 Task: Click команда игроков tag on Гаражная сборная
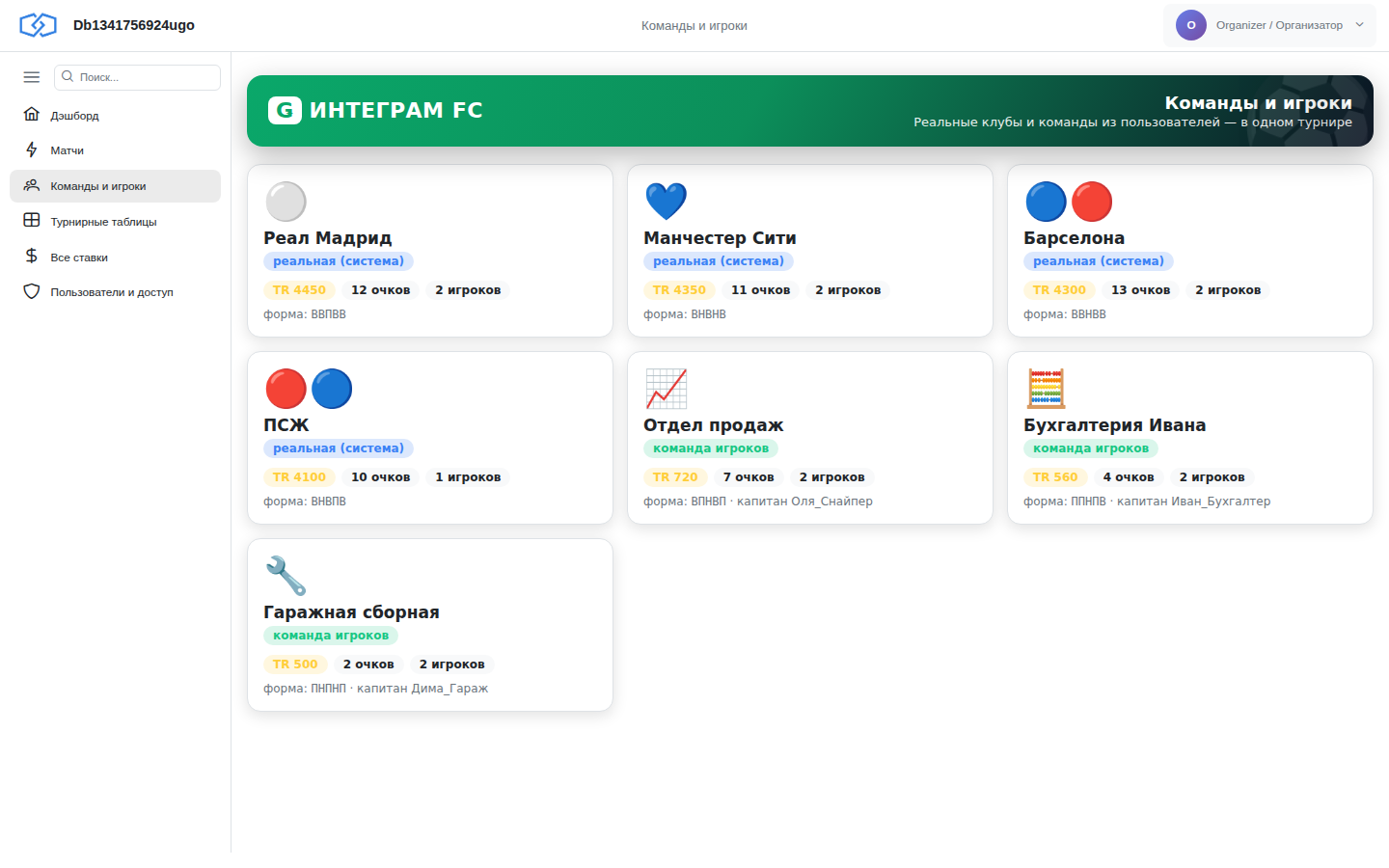coord(331,636)
